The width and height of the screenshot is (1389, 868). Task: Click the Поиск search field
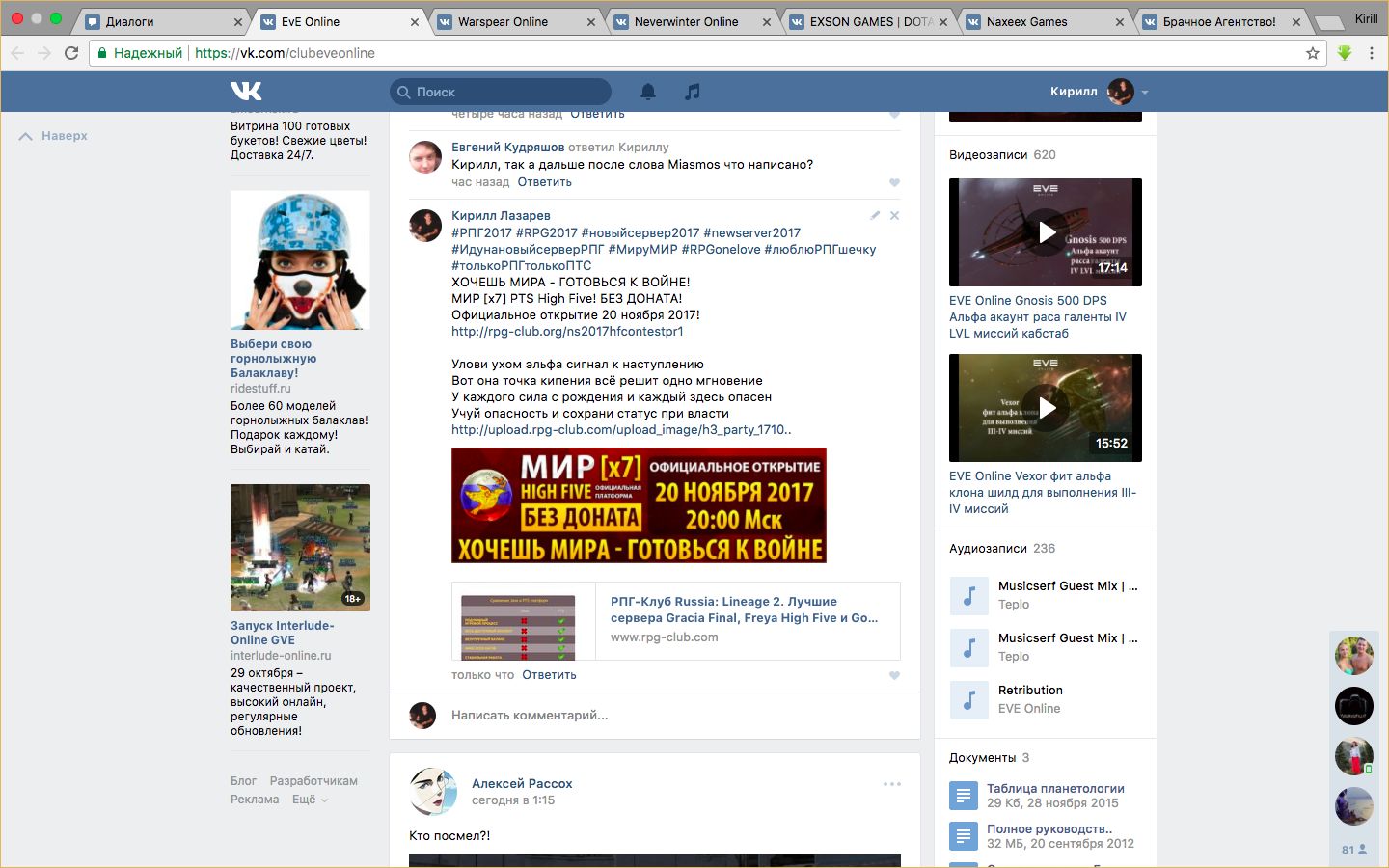coord(501,92)
